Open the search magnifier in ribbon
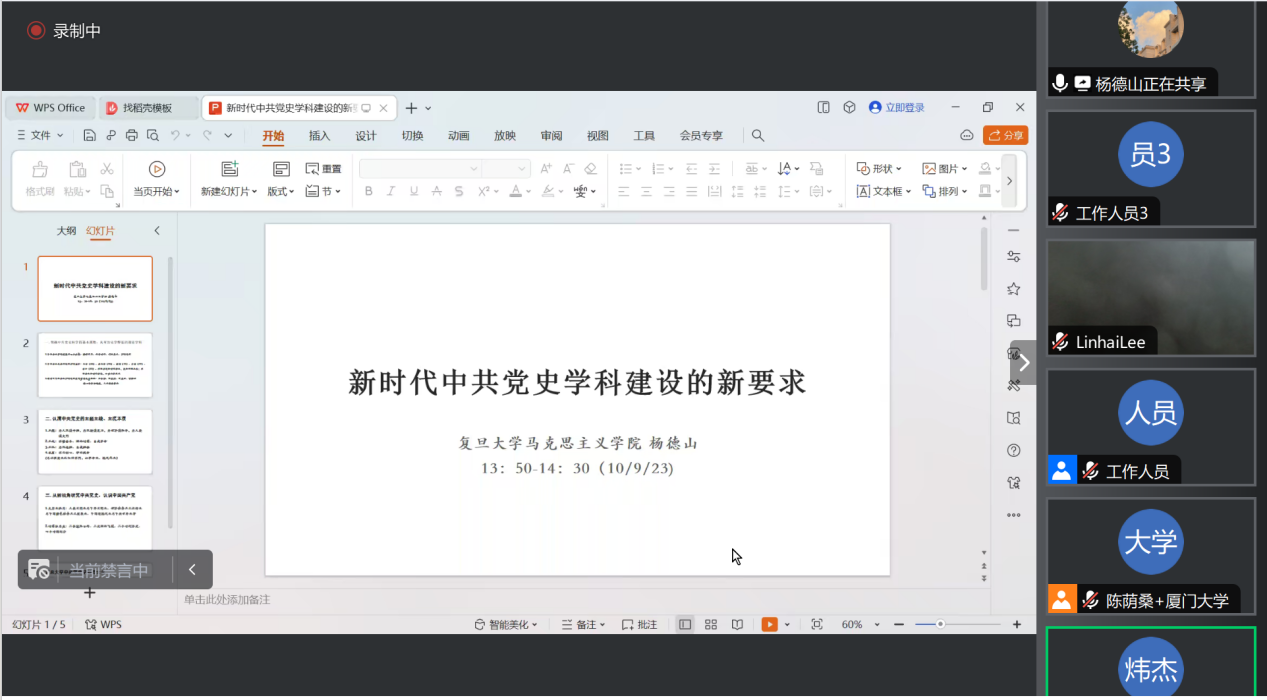Viewport: 1267px width, 700px height. (758, 135)
